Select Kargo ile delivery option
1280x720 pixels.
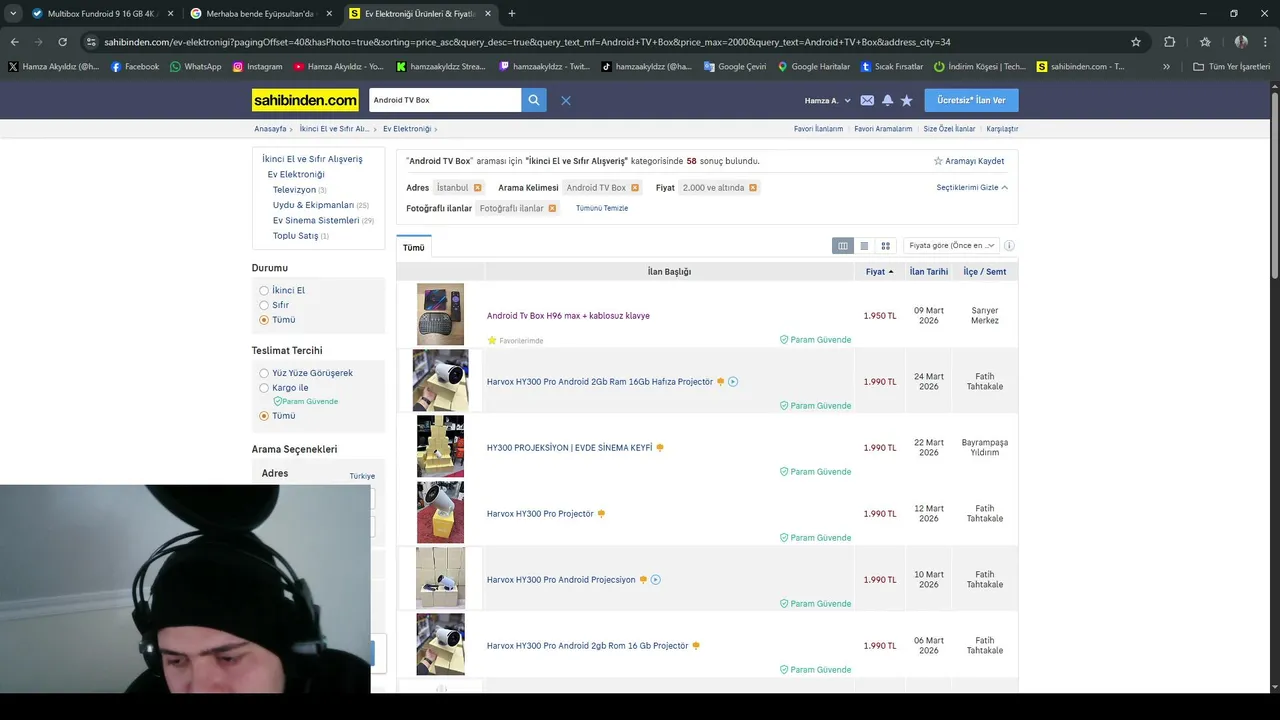point(264,388)
